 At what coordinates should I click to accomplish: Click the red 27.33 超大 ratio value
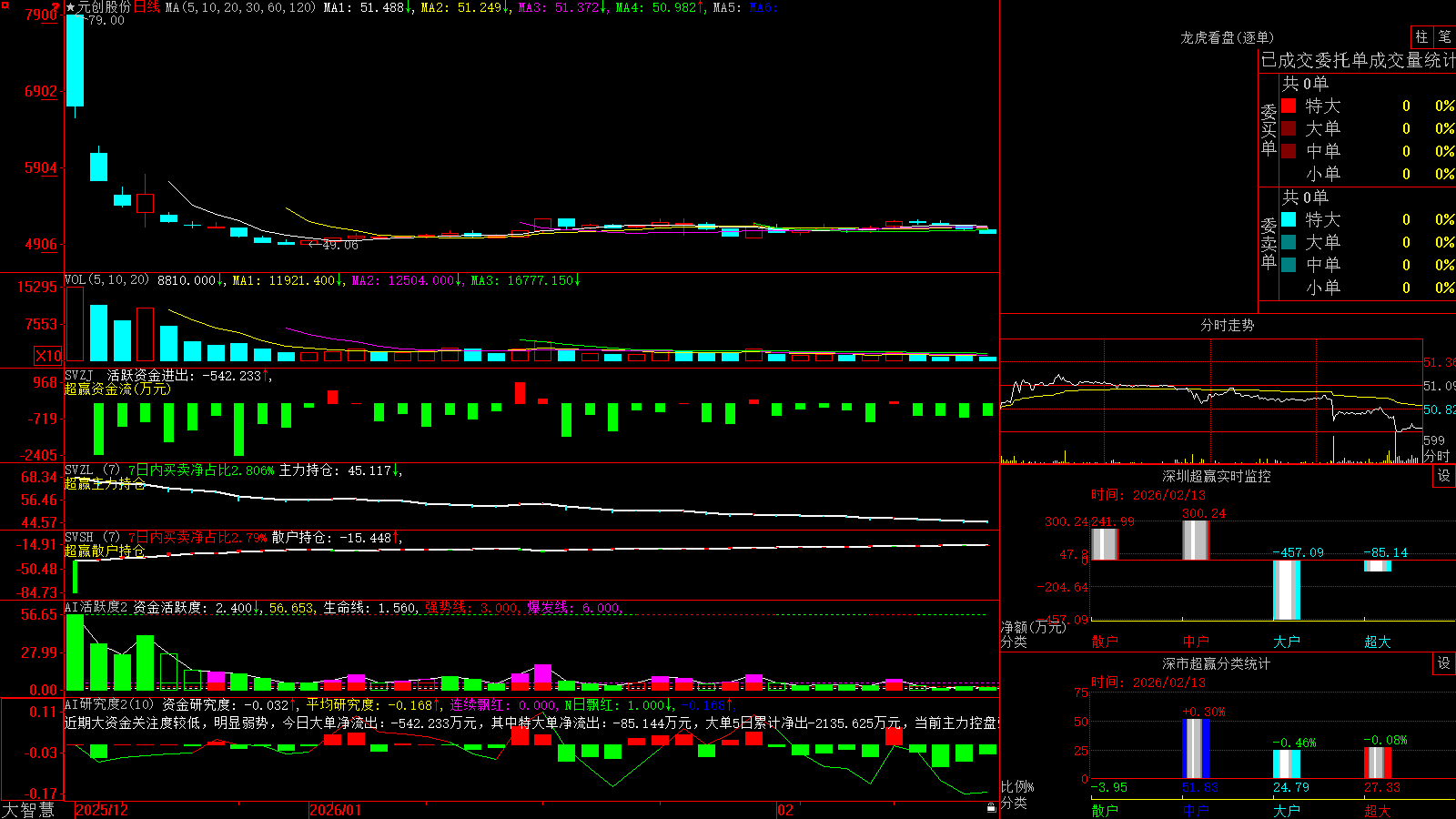(x=1381, y=787)
